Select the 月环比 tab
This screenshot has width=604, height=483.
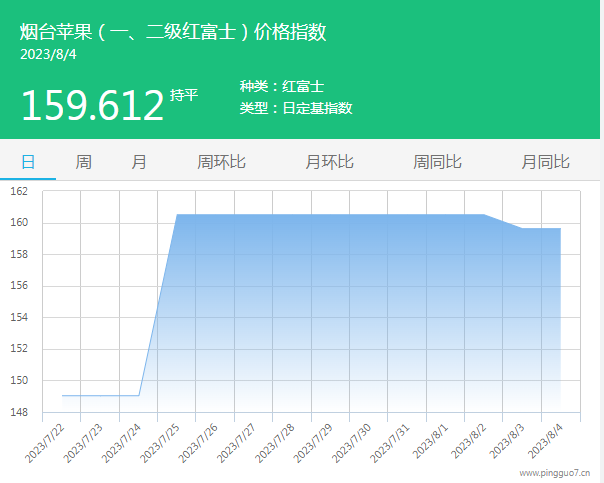click(x=329, y=162)
